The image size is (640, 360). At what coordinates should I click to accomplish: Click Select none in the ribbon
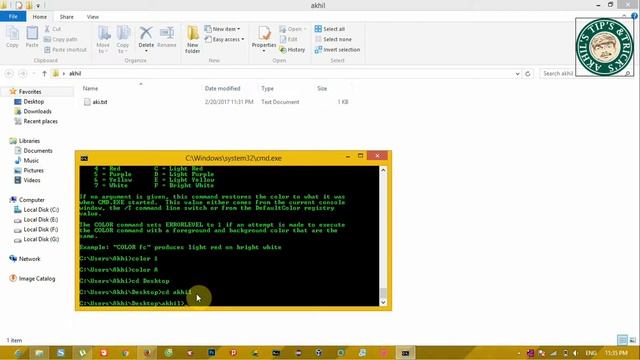pos(333,39)
